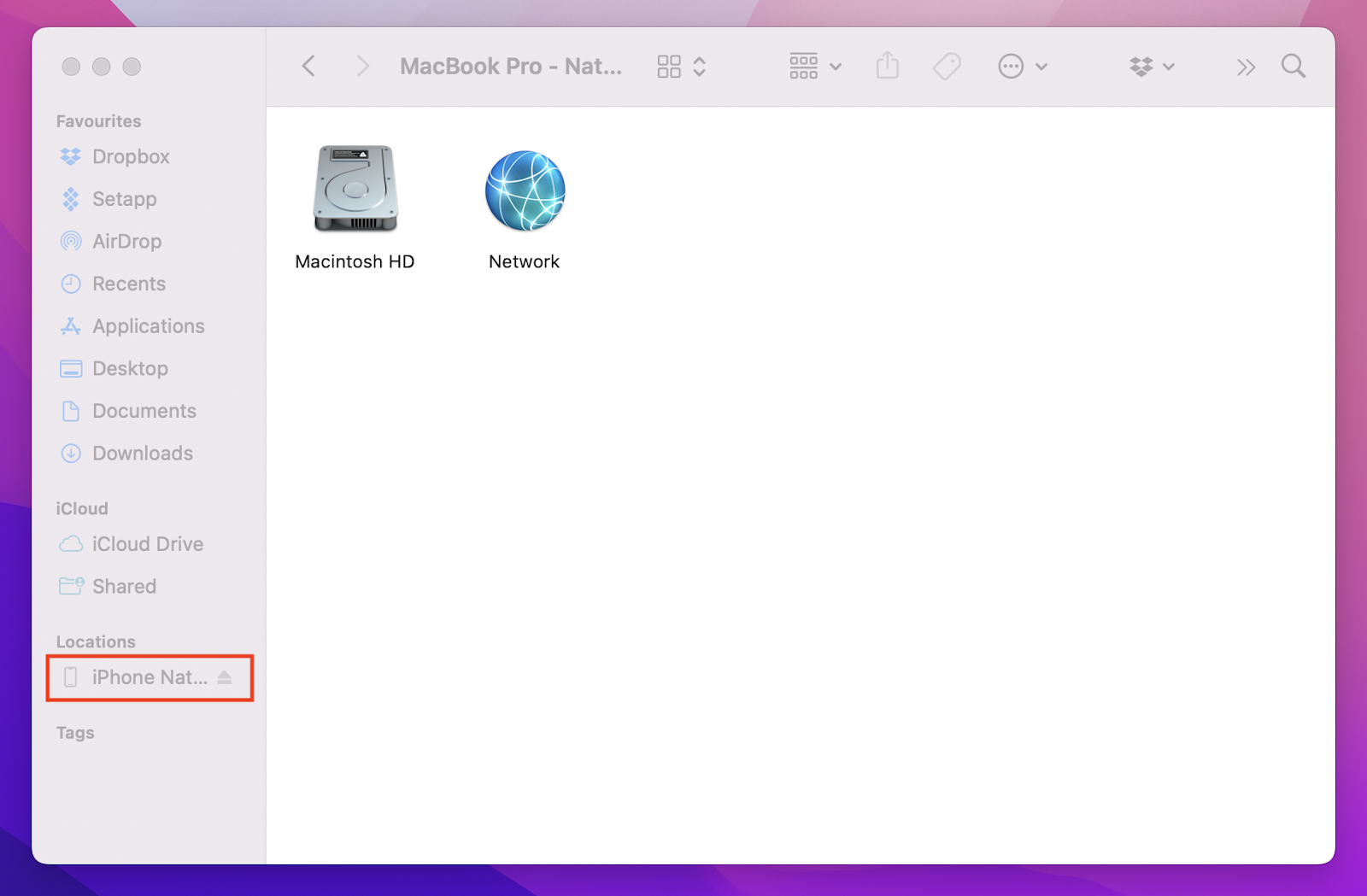Show more toolbar items via double chevron

(x=1246, y=67)
